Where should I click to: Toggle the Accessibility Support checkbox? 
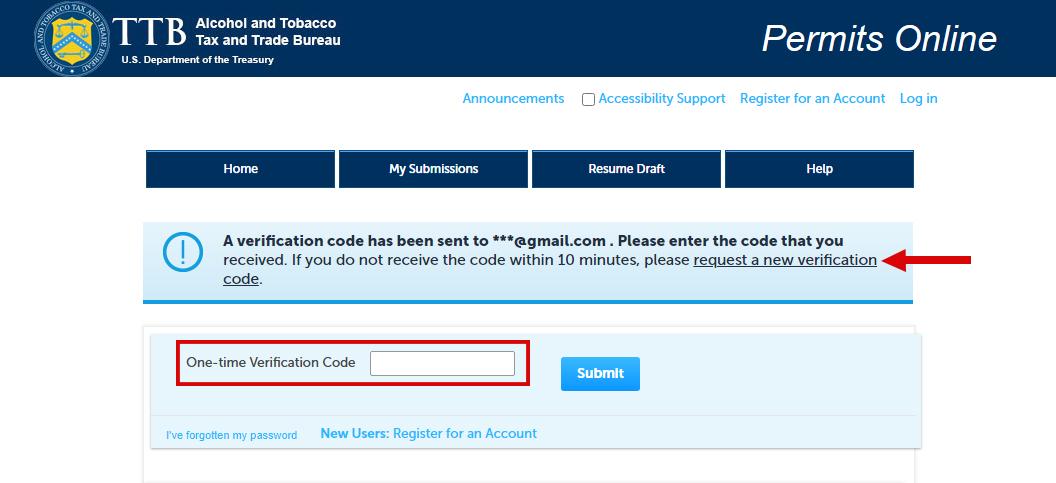(x=588, y=99)
